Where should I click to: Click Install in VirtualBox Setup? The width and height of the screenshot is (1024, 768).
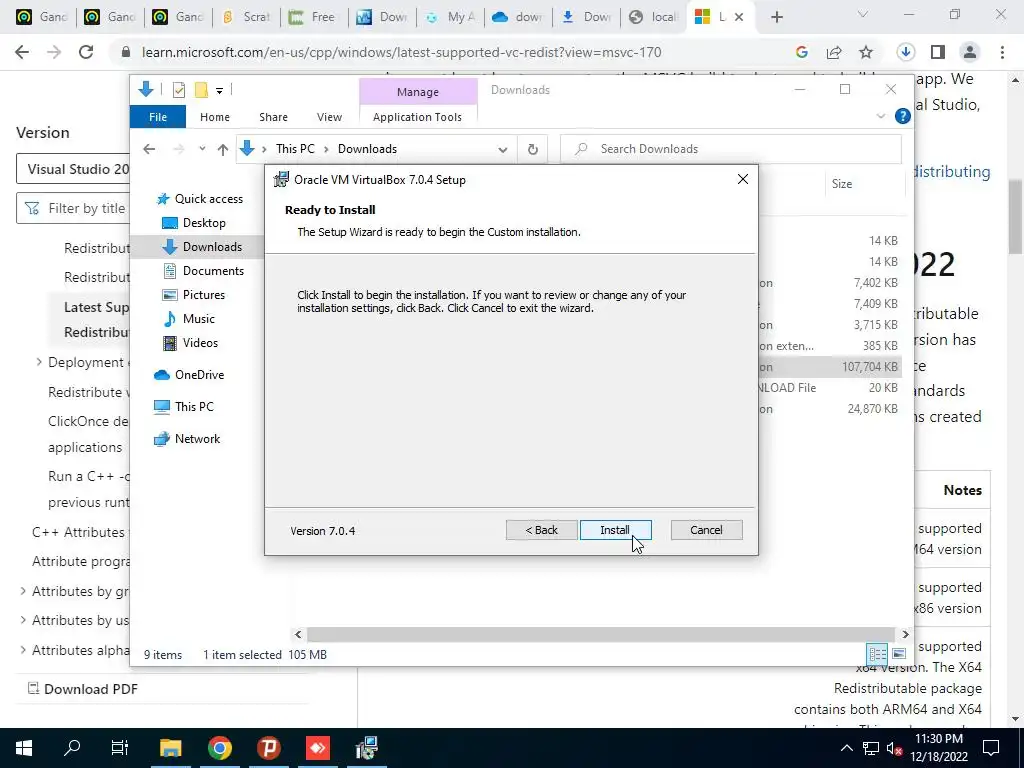(x=615, y=530)
